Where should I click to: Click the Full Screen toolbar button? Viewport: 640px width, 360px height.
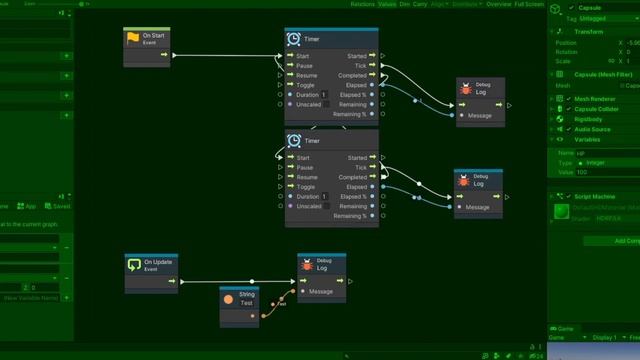tap(529, 4)
